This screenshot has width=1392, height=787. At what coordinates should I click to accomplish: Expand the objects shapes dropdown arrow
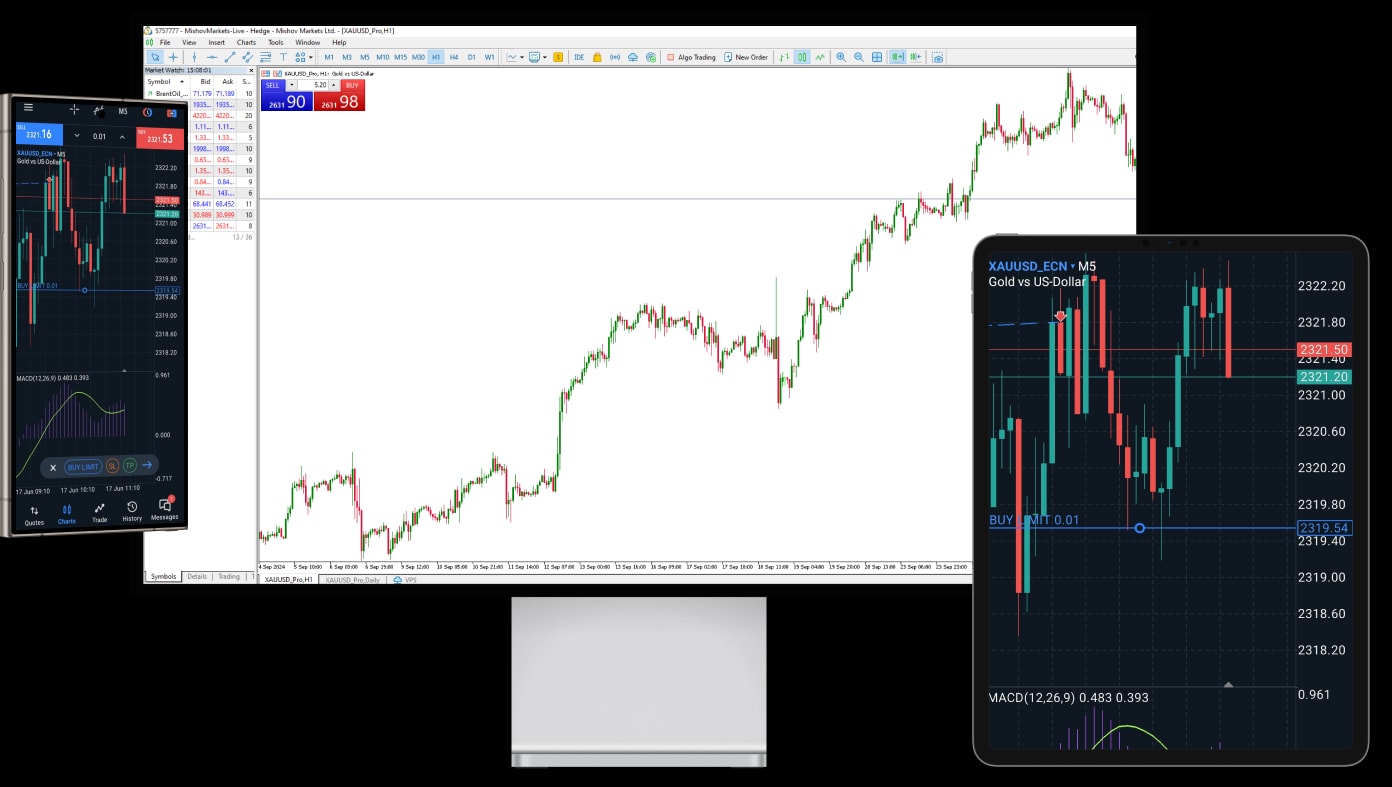(x=311, y=57)
